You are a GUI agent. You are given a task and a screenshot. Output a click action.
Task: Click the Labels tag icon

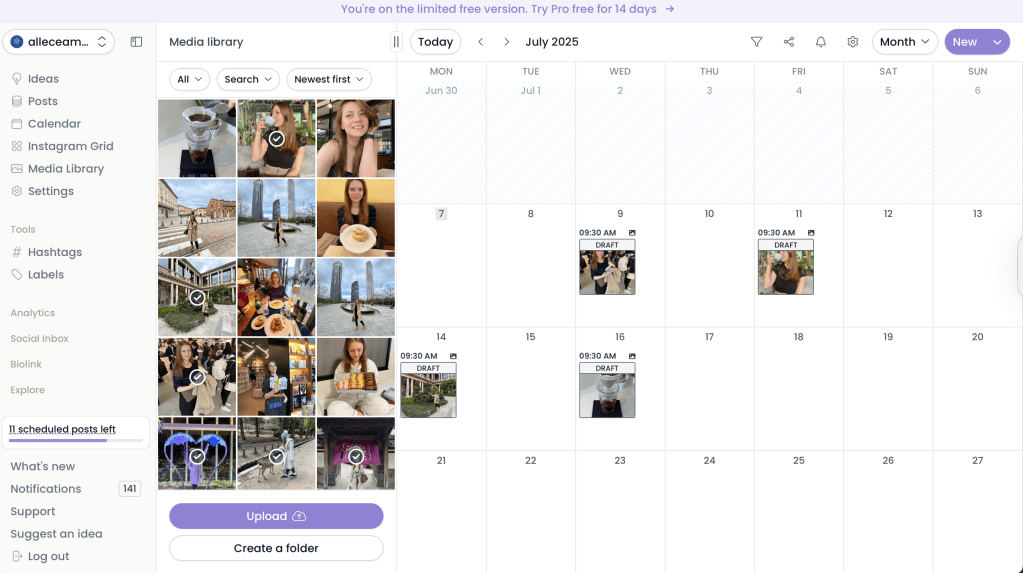17,275
